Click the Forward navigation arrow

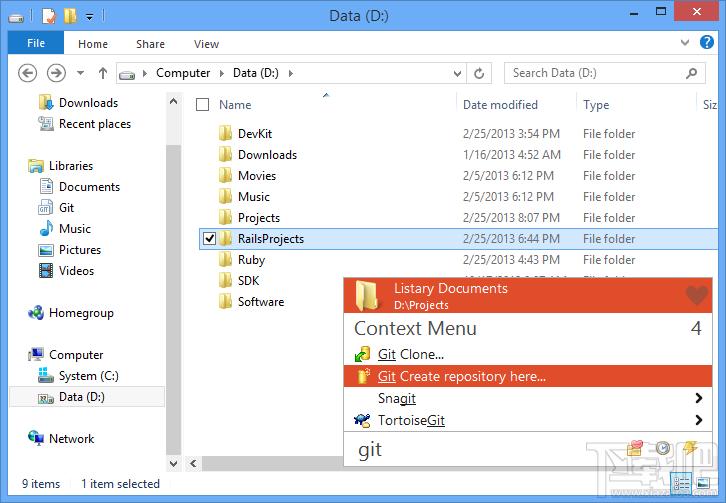coord(56,73)
